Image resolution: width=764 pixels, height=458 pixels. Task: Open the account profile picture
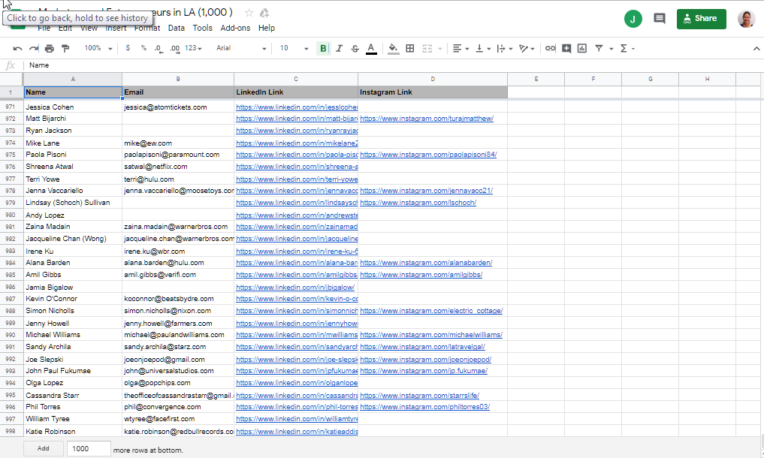(x=746, y=19)
